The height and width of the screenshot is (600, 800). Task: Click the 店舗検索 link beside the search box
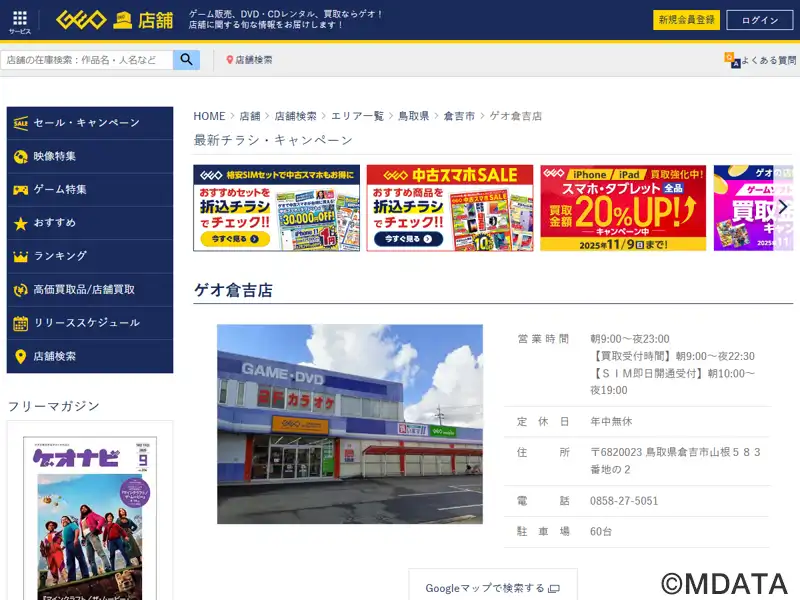click(x=254, y=60)
